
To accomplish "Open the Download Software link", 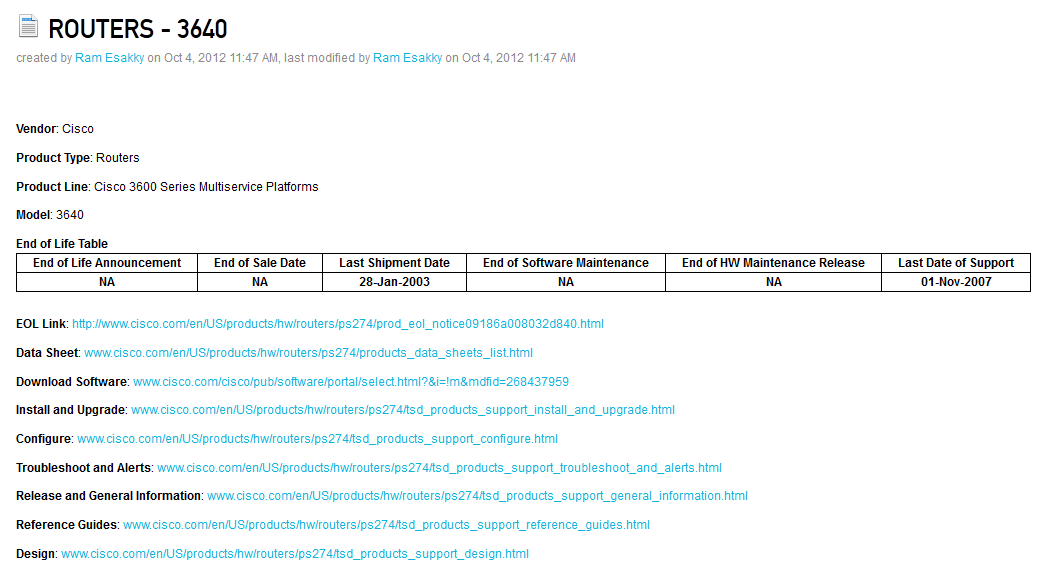I will (x=351, y=382).
